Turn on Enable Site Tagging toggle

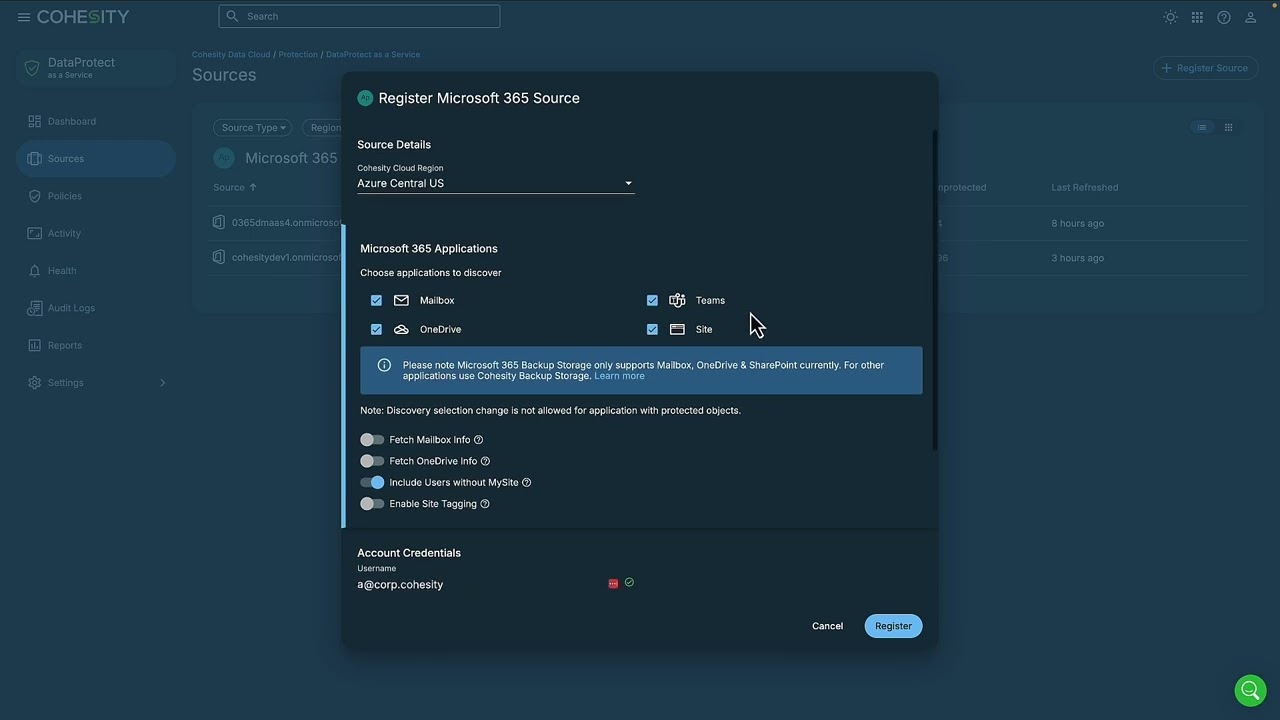(x=372, y=504)
